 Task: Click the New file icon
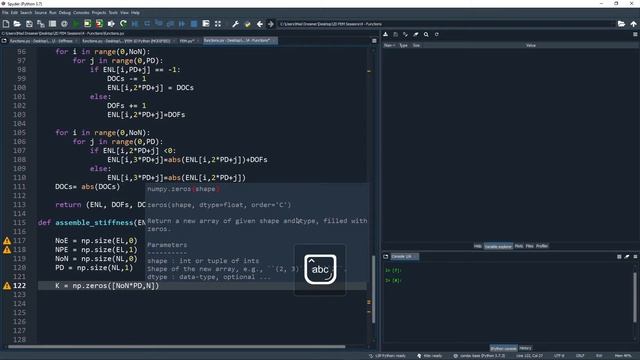point(6,24)
